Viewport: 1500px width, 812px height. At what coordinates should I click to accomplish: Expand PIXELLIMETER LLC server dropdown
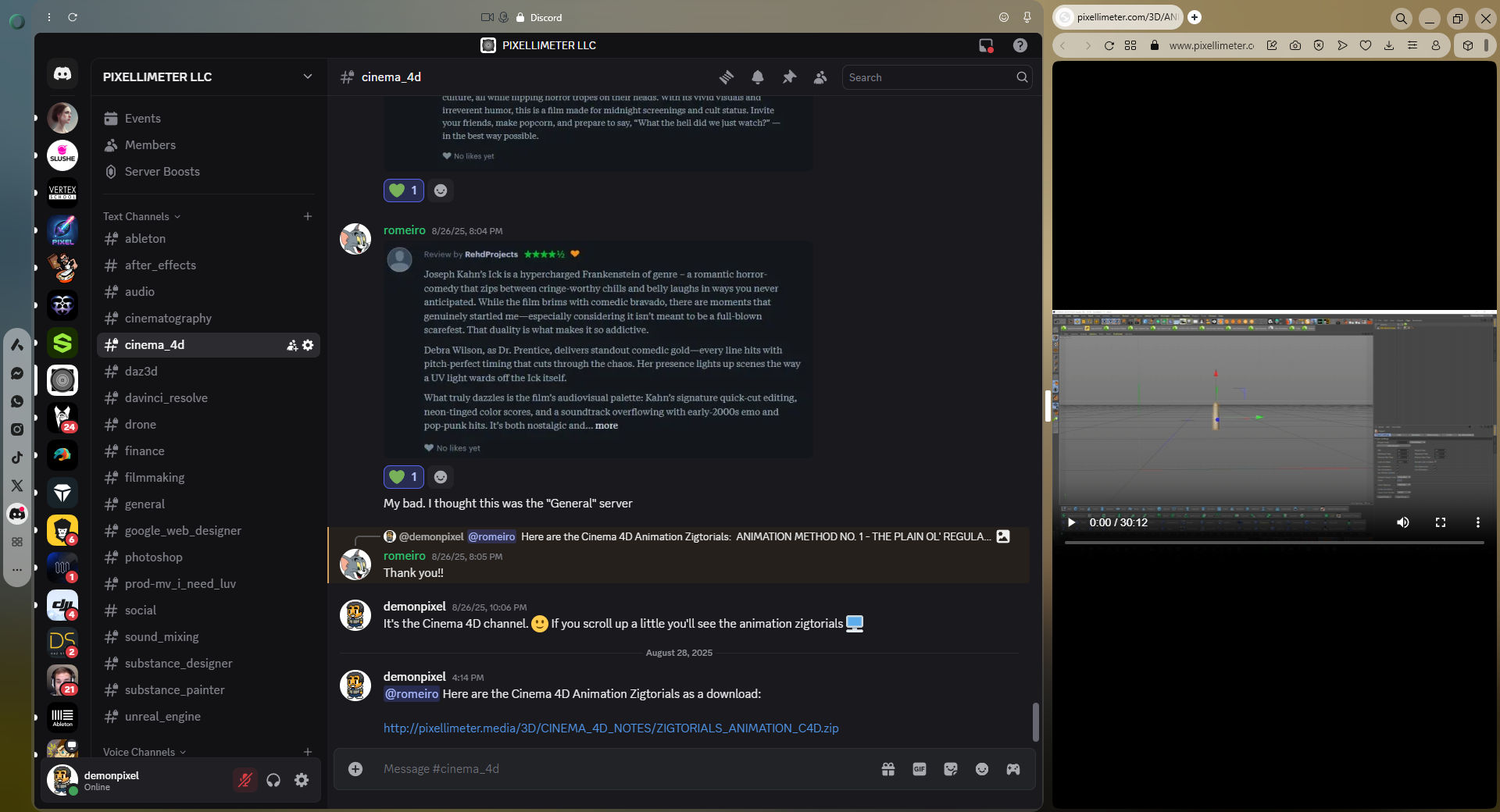click(x=308, y=77)
